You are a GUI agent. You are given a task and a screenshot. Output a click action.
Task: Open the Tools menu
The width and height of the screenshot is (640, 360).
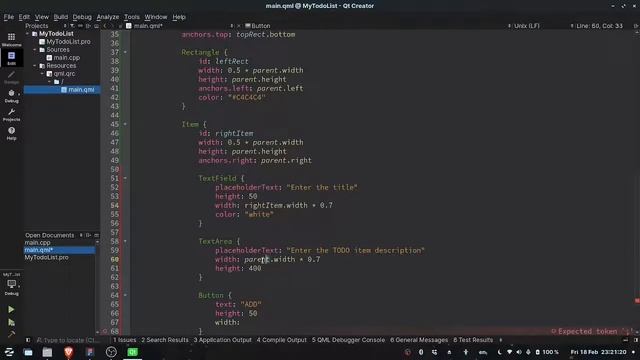tap(132, 17)
